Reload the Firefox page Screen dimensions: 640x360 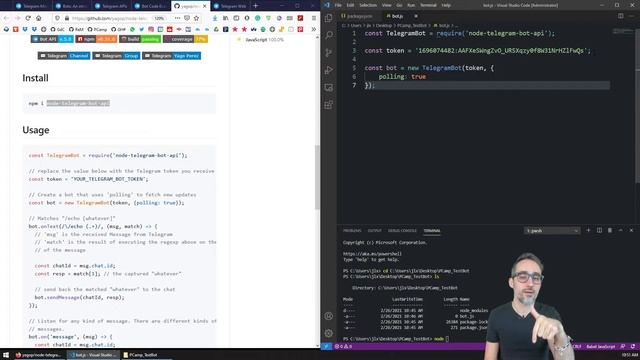pyautogui.click(x=28, y=18)
